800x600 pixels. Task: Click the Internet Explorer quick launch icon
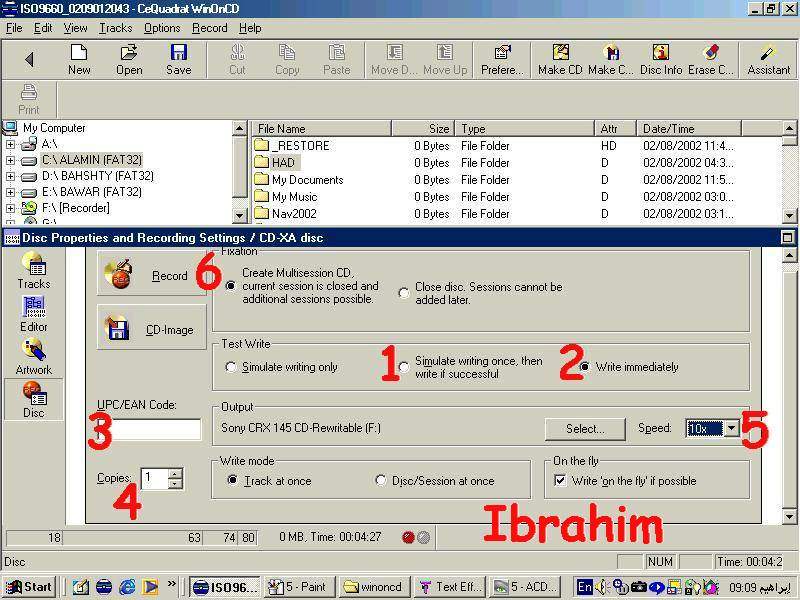[127, 587]
